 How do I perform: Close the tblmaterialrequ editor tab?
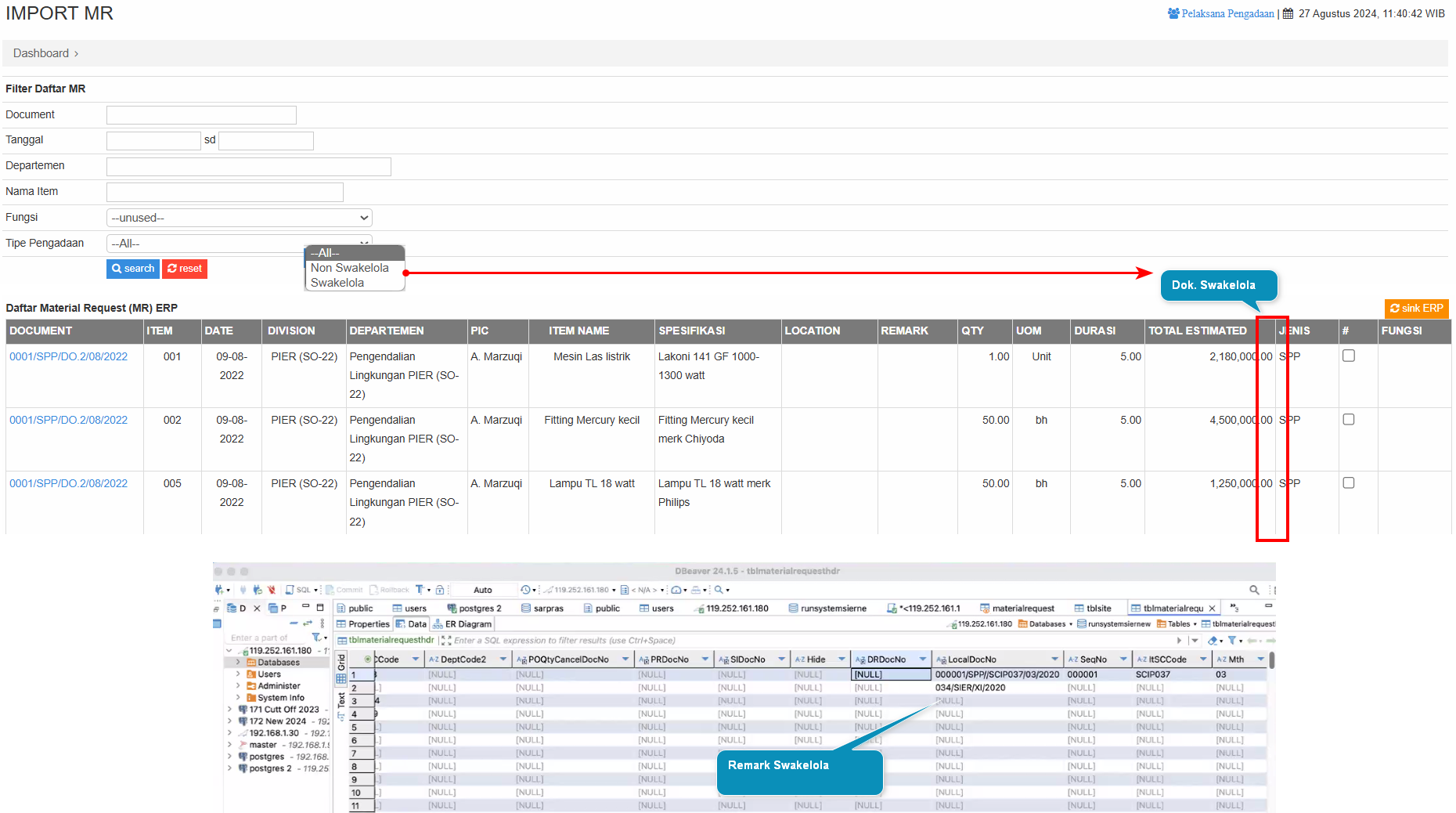[x=1212, y=609]
